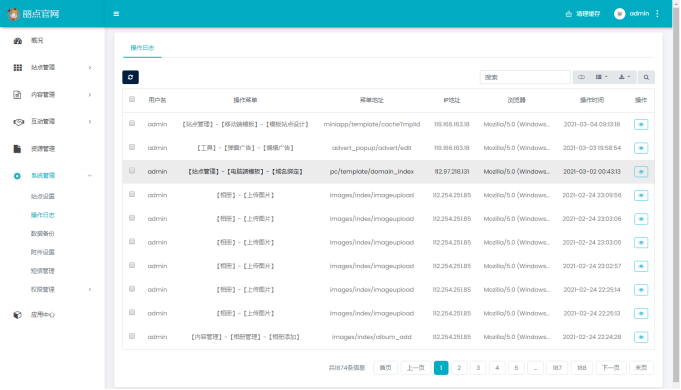681x390 pixels.
Task: Go to 站点设置 in the sidebar
Action: 43,196
